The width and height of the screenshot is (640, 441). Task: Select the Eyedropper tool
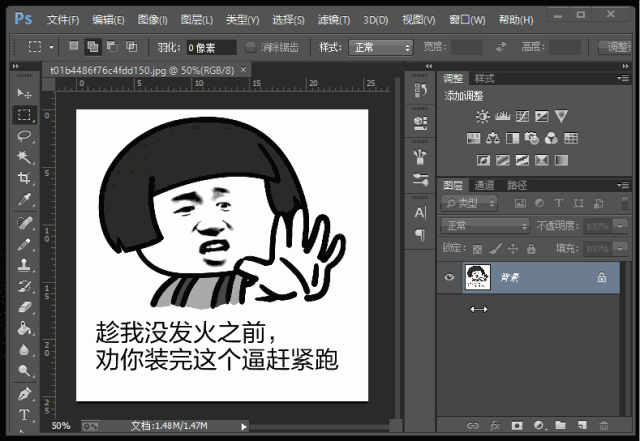pos(24,199)
